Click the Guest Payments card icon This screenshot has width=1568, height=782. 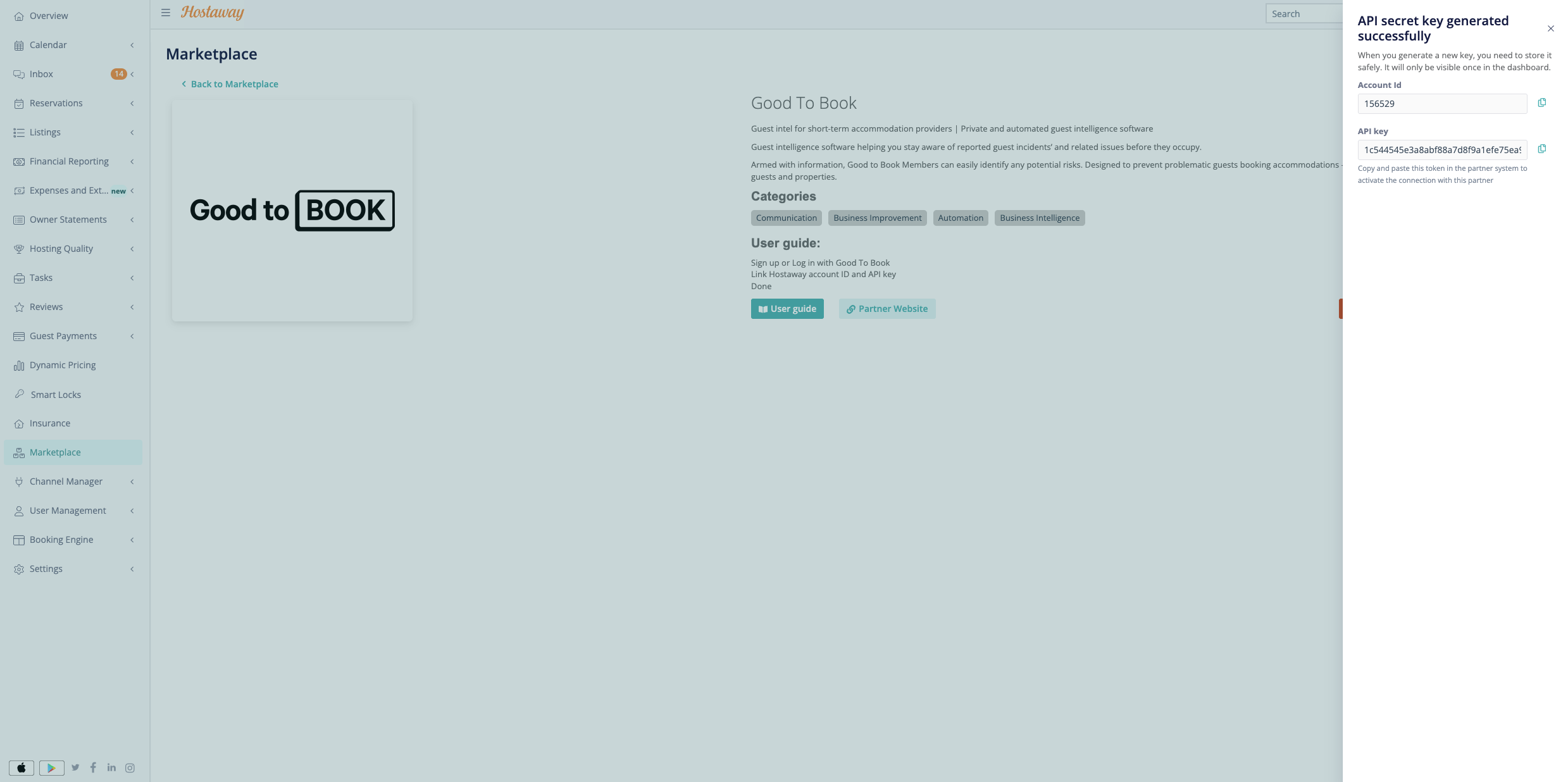point(19,336)
